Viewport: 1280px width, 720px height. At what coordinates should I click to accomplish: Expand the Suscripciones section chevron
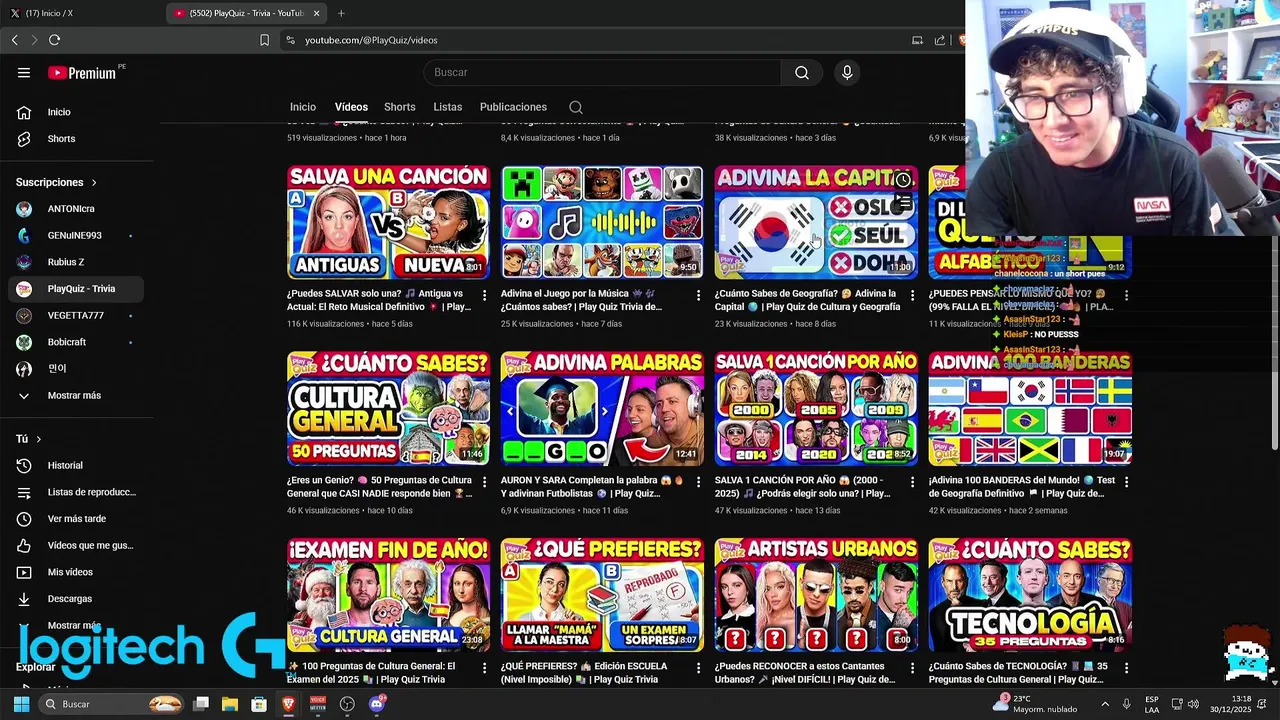94,183
